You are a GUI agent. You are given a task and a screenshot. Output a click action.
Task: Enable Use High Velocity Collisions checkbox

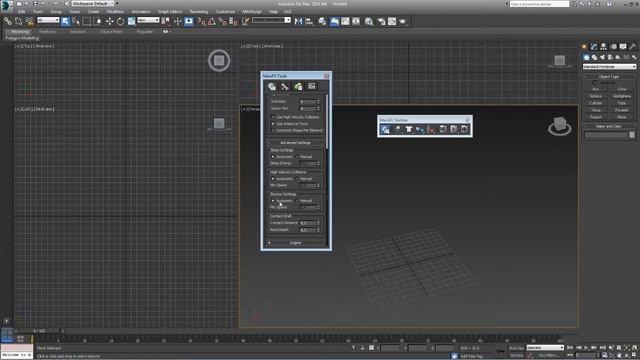[x=273, y=117]
